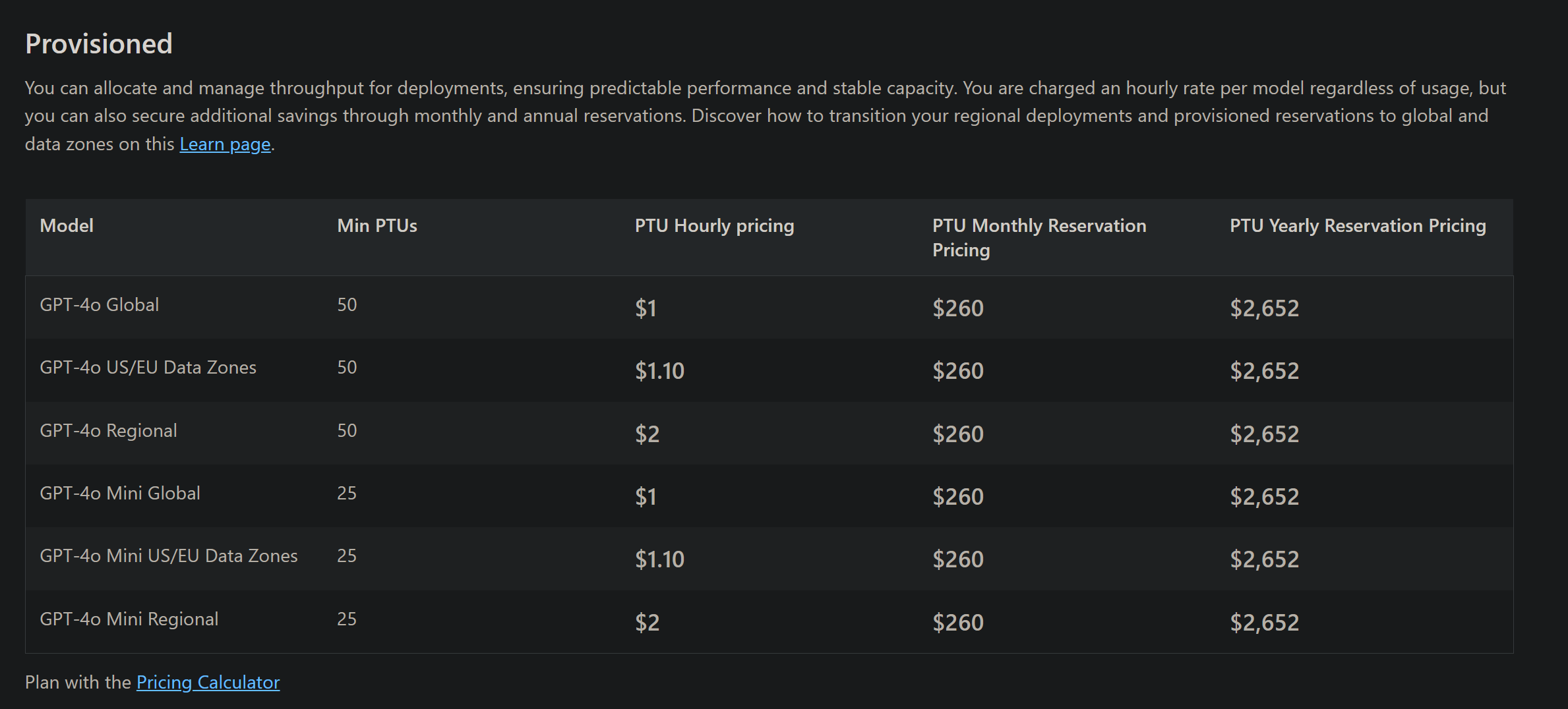Screen dimensions: 1568x709
Task: Click PTU Yearly Reservation Pricing header
Action: point(1358,225)
